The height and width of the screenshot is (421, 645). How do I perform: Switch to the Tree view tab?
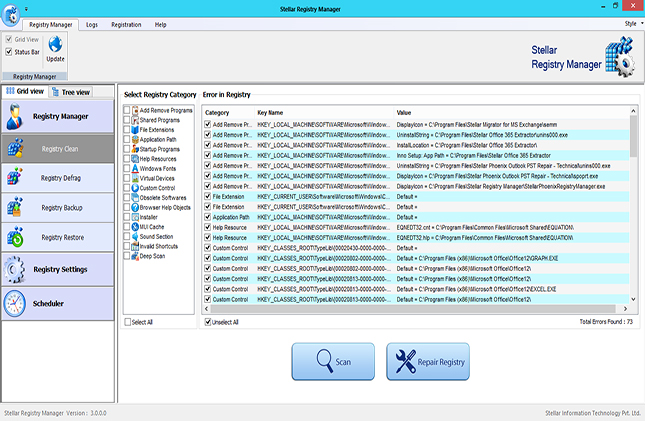coord(71,92)
